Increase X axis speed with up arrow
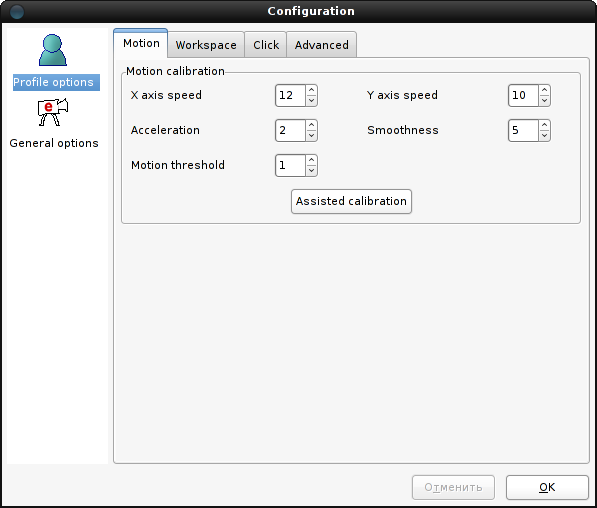The width and height of the screenshot is (597, 508). click(311, 90)
